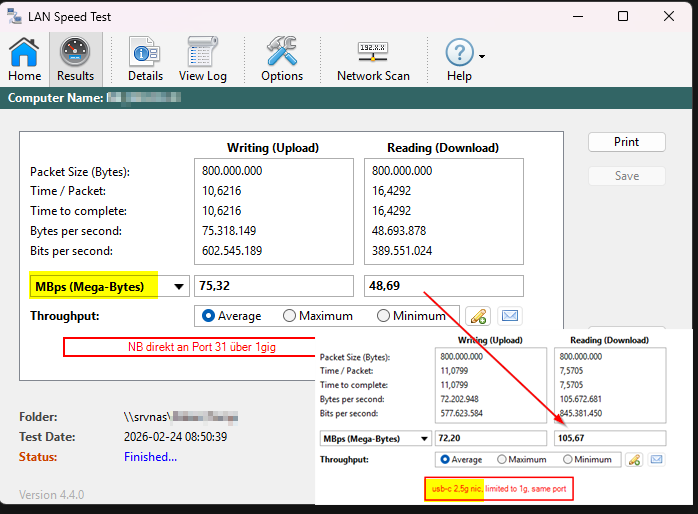
Task: Click the Computer Name label
Action: [x=56, y=98]
